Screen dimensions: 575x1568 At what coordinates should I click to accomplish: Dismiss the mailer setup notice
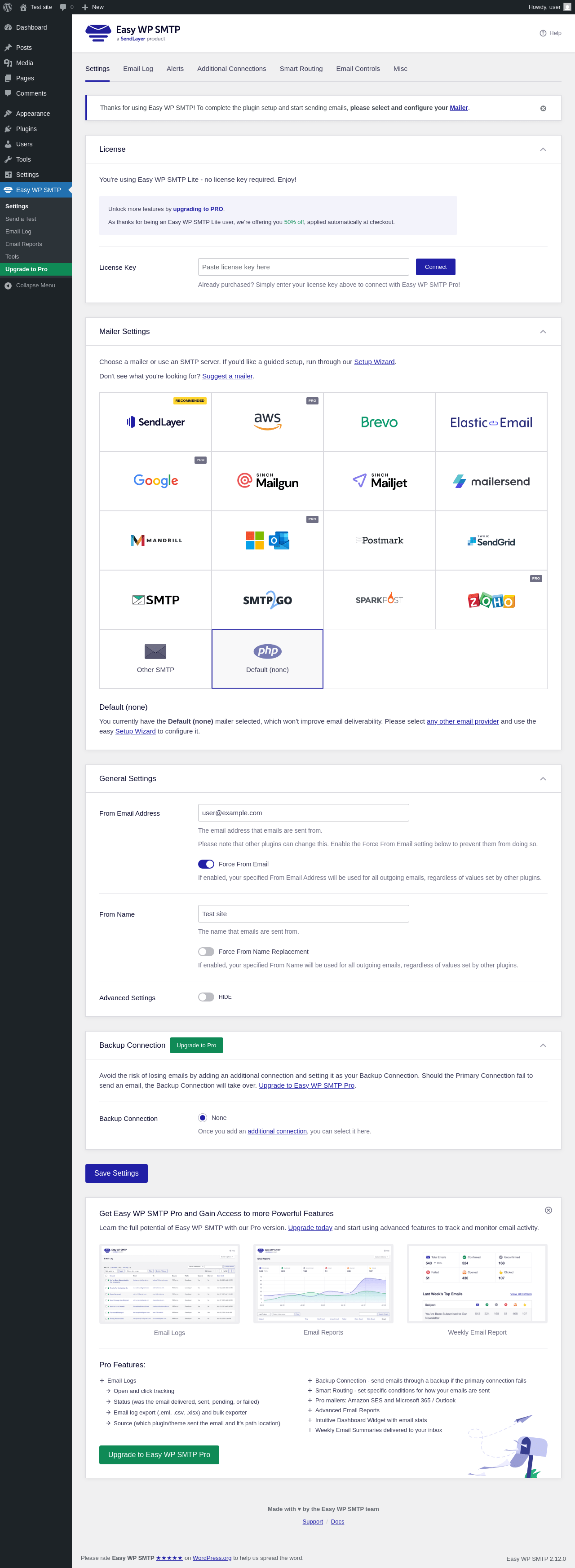543,108
